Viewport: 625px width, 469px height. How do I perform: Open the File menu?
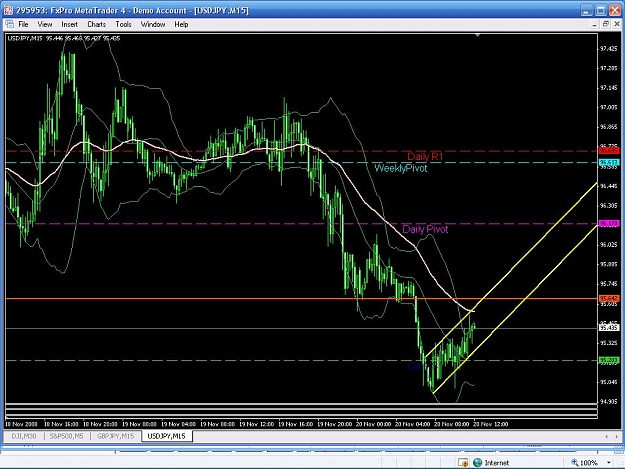click(23, 24)
